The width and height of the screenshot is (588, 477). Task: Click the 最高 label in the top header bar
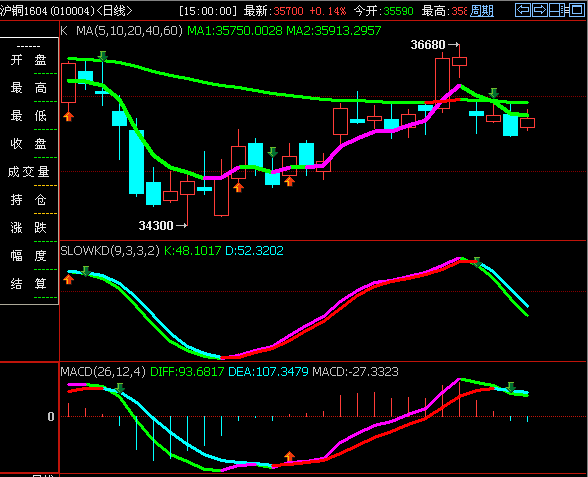[435, 11]
